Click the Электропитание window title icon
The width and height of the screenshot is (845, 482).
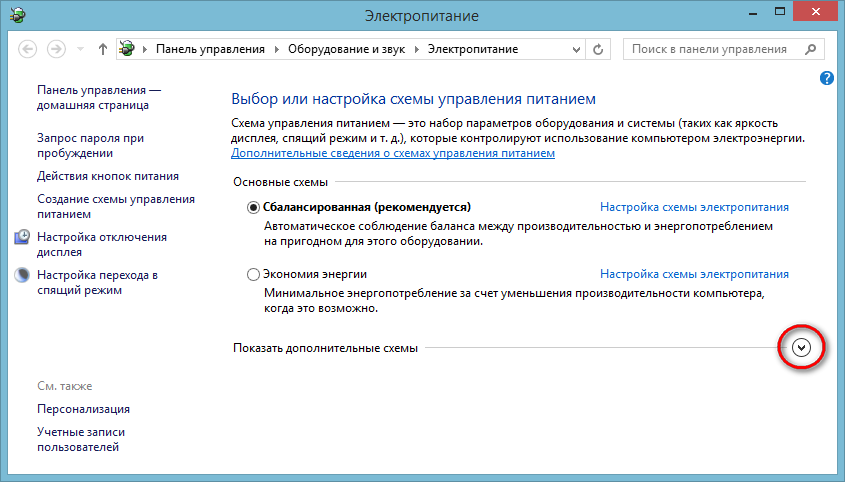click(x=17, y=15)
